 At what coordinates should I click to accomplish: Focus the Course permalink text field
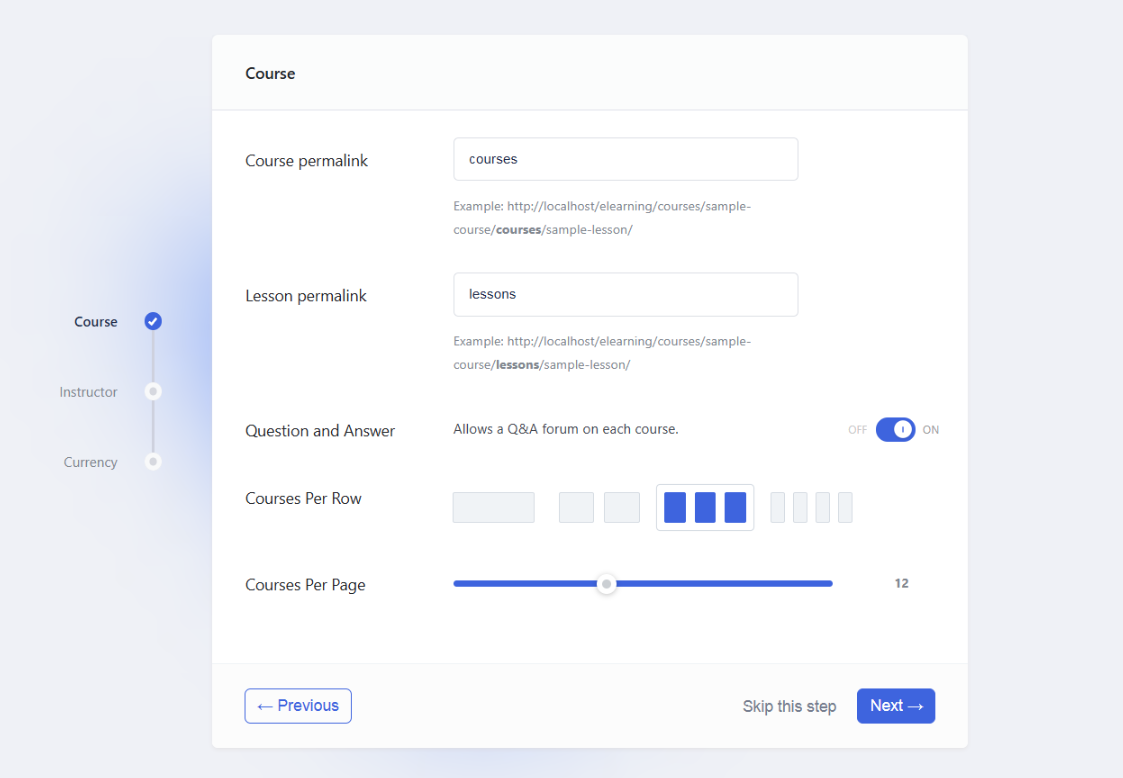(625, 159)
